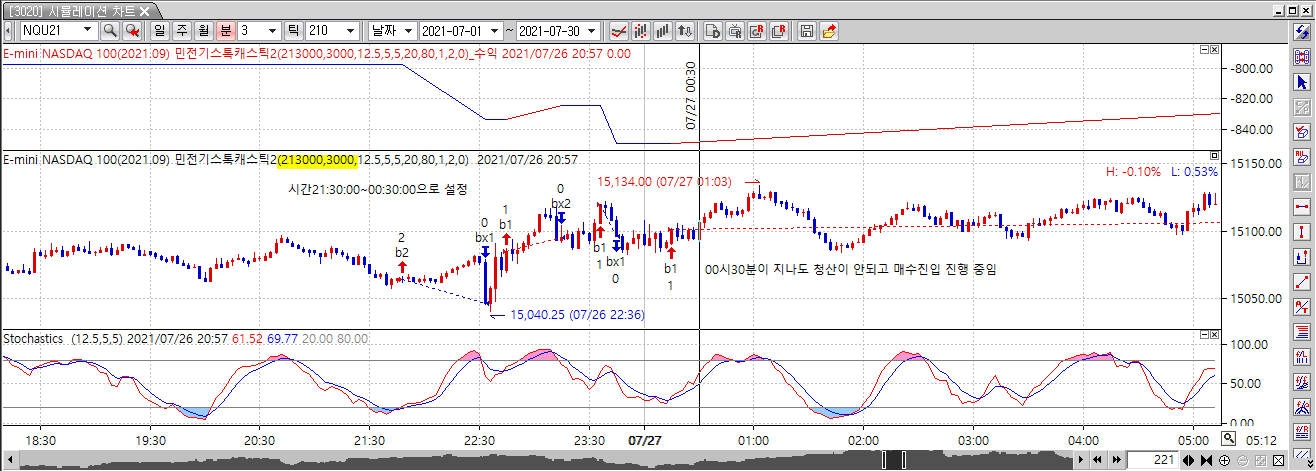Viewport: 1316px width, 471px height.
Task: Click the up-down arrows icon in toolbar
Action: (x=685, y=31)
